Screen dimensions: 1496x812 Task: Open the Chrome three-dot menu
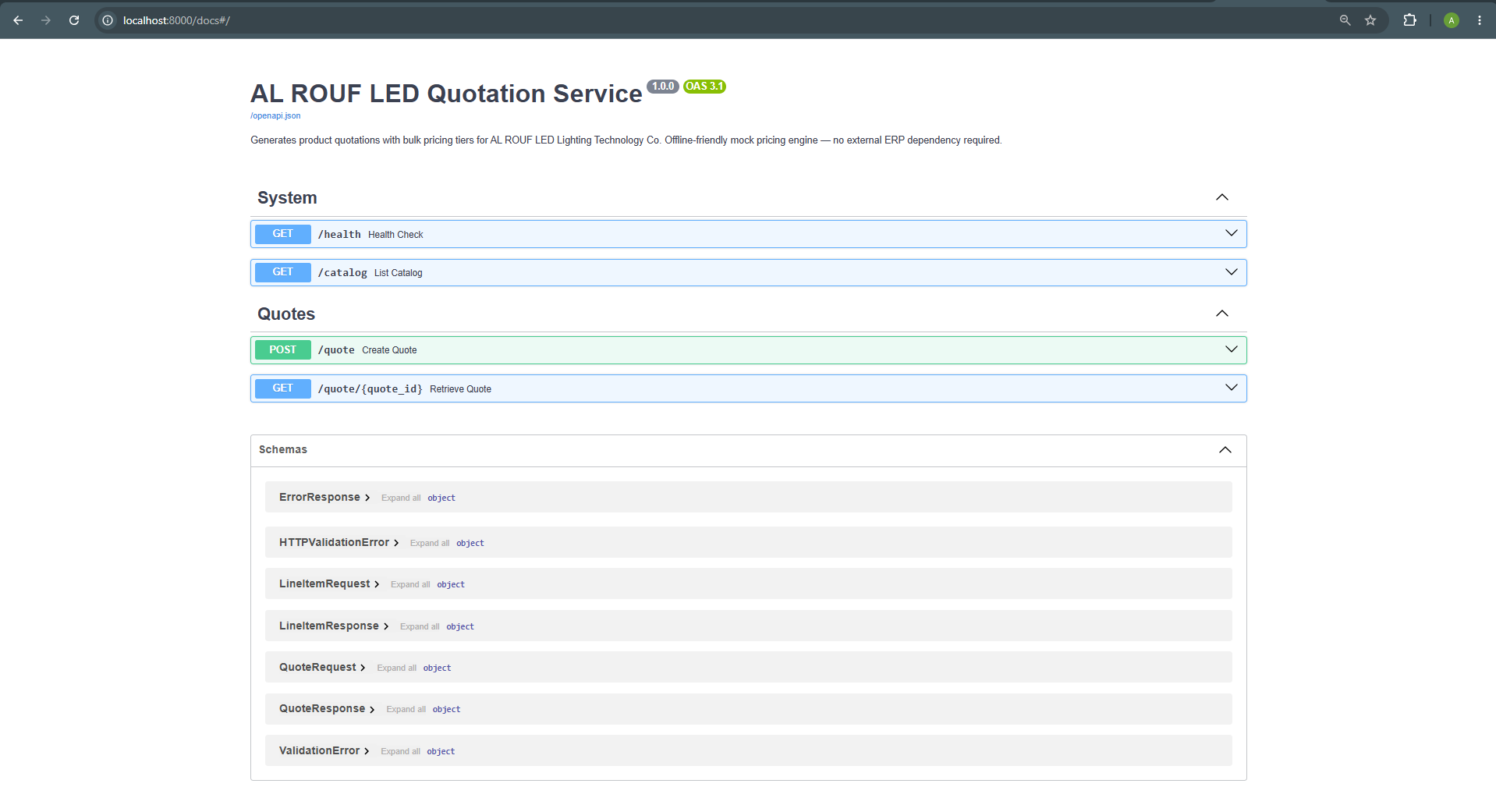click(x=1480, y=20)
